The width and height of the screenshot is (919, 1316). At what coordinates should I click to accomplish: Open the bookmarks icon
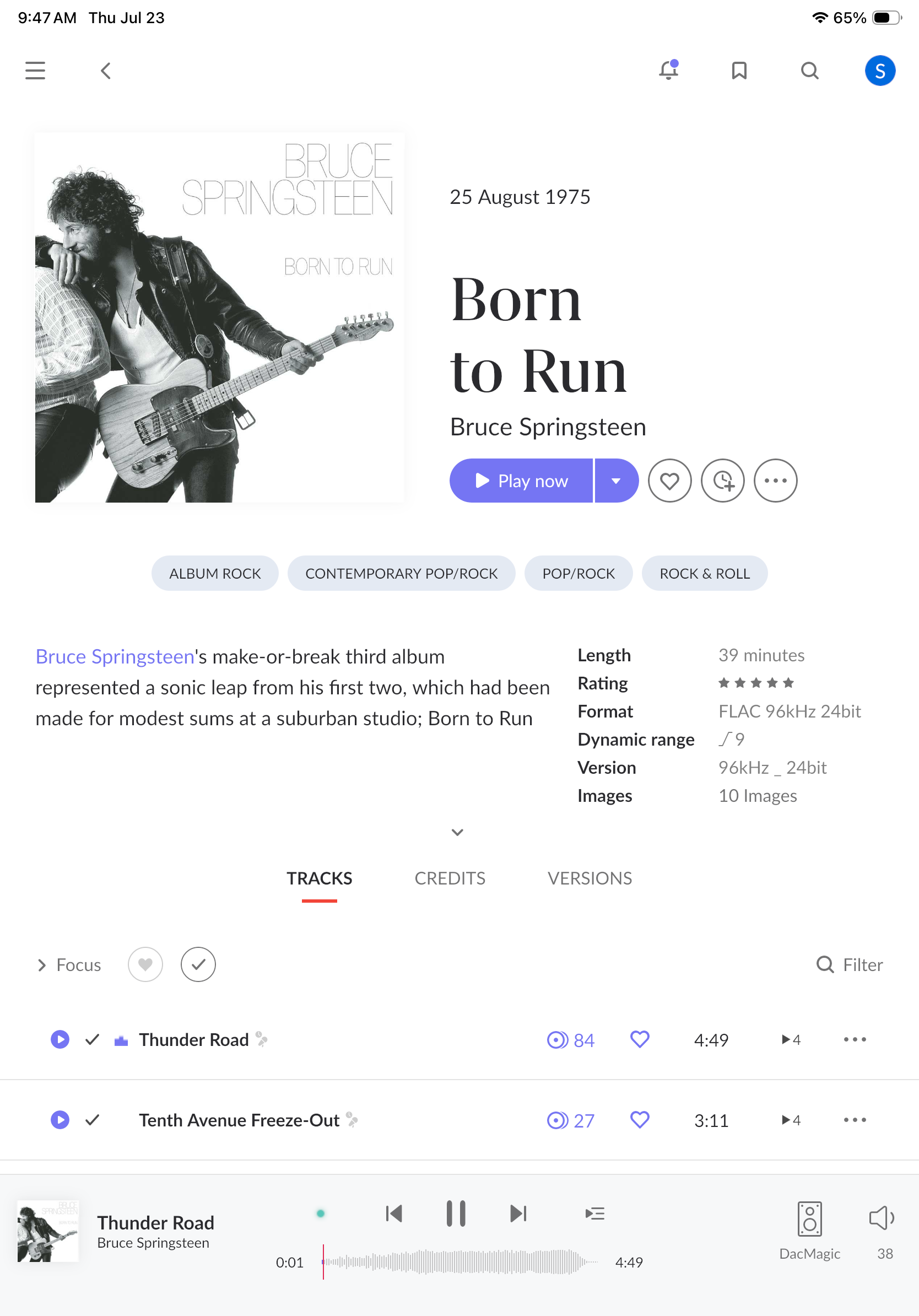point(739,71)
